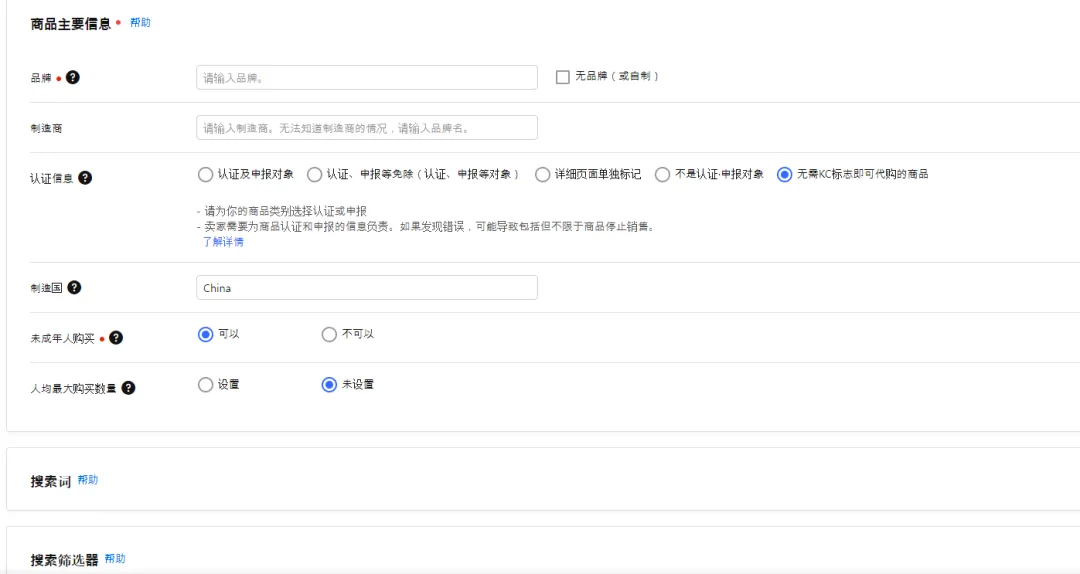Screen dimensions: 1080x574
Task: Click the 制造商 field label
Action: [x=46, y=128]
